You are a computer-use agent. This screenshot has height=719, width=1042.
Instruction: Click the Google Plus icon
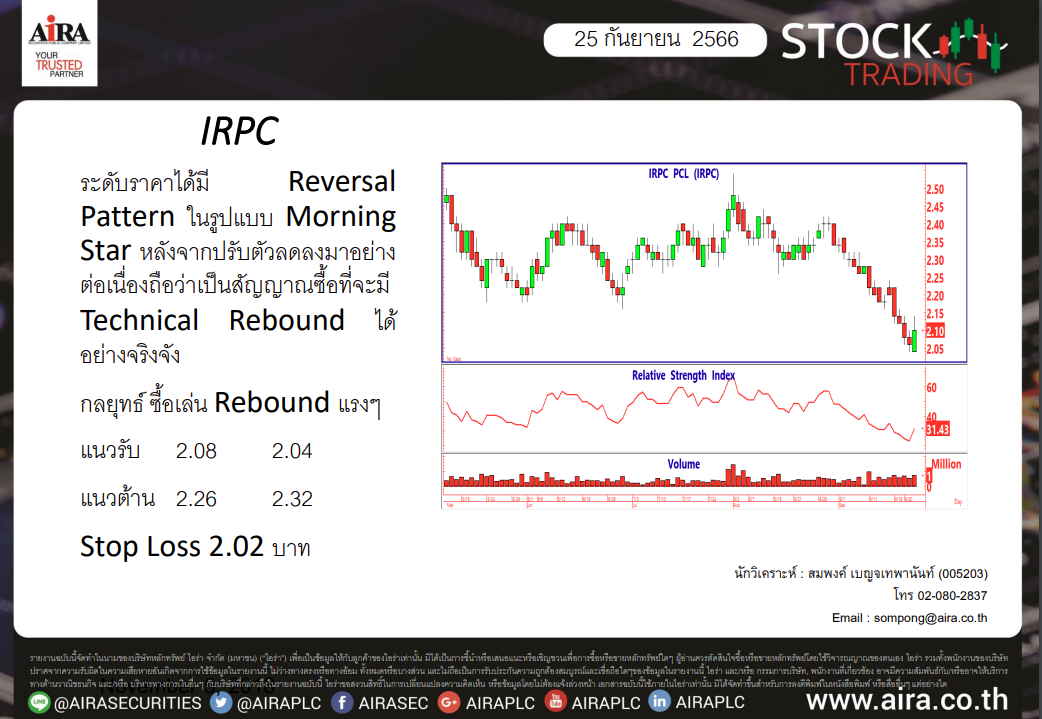[449, 702]
